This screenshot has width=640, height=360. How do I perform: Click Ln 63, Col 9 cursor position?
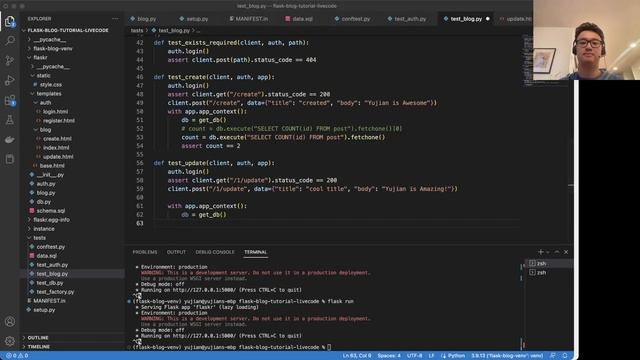click(357, 356)
